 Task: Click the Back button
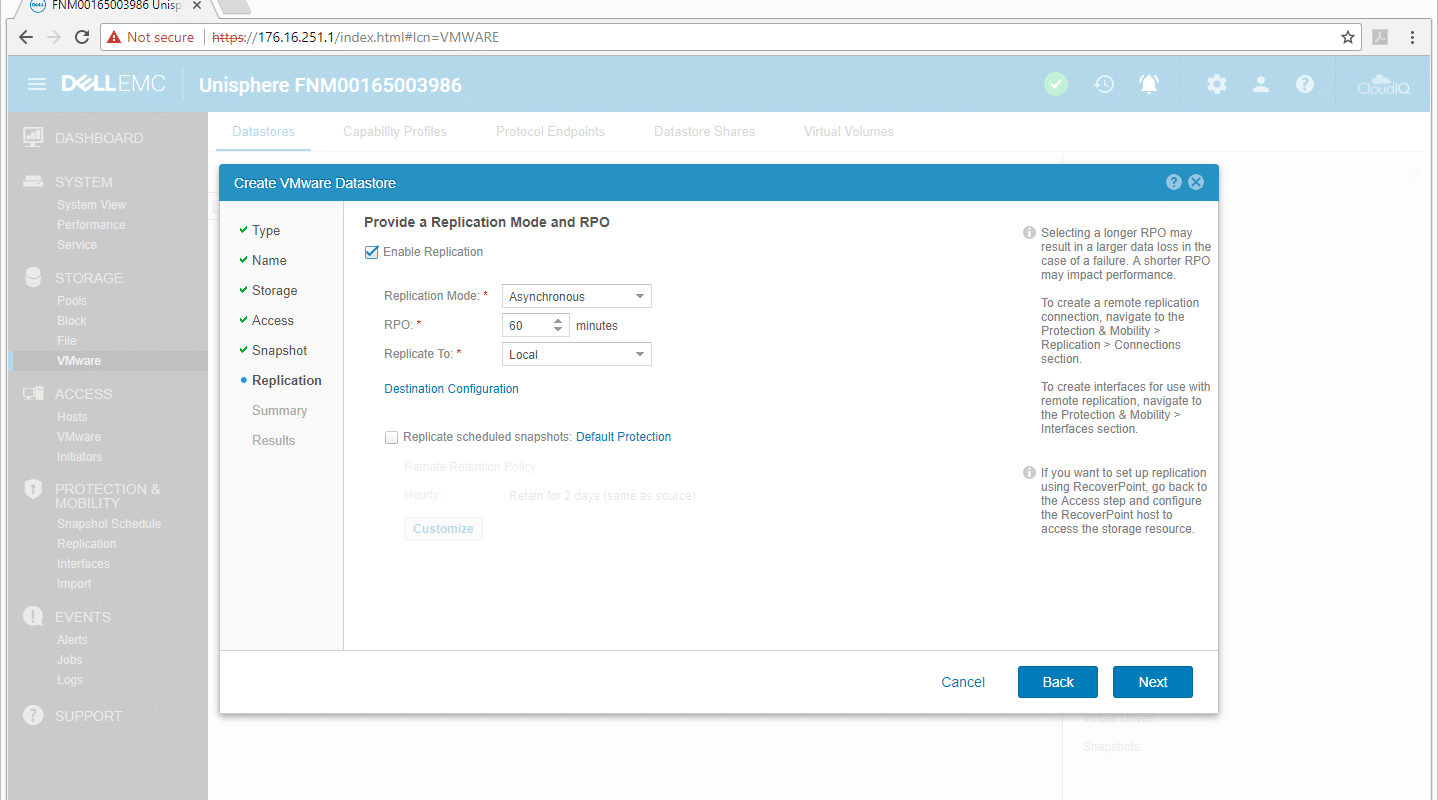[1058, 682]
